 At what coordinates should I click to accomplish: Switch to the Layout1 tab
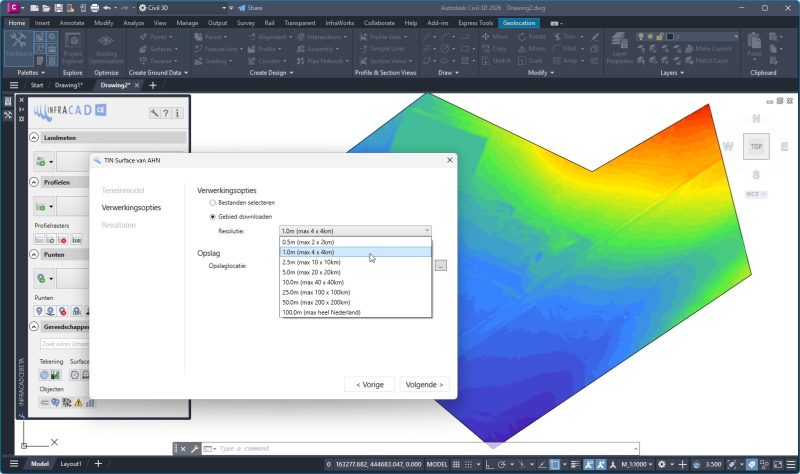coord(71,464)
